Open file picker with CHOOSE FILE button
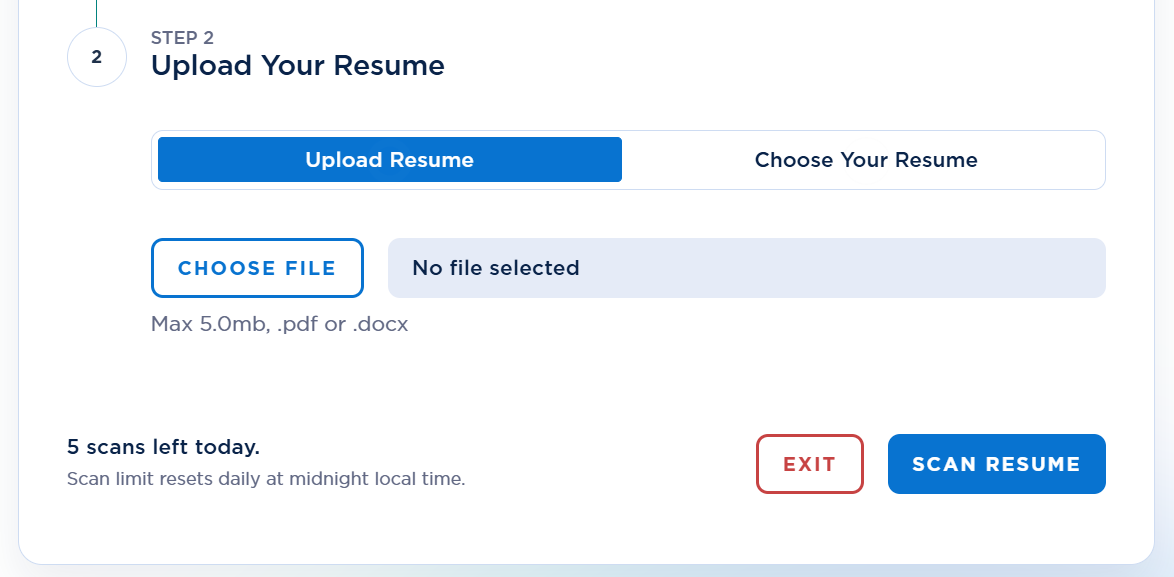The image size is (1174, 577). 257,268
